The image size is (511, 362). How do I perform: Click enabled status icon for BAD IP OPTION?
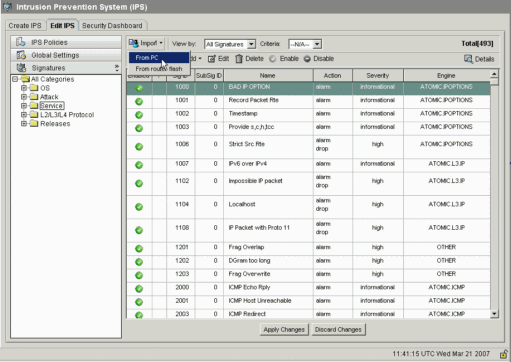click(x=139, y=88)
